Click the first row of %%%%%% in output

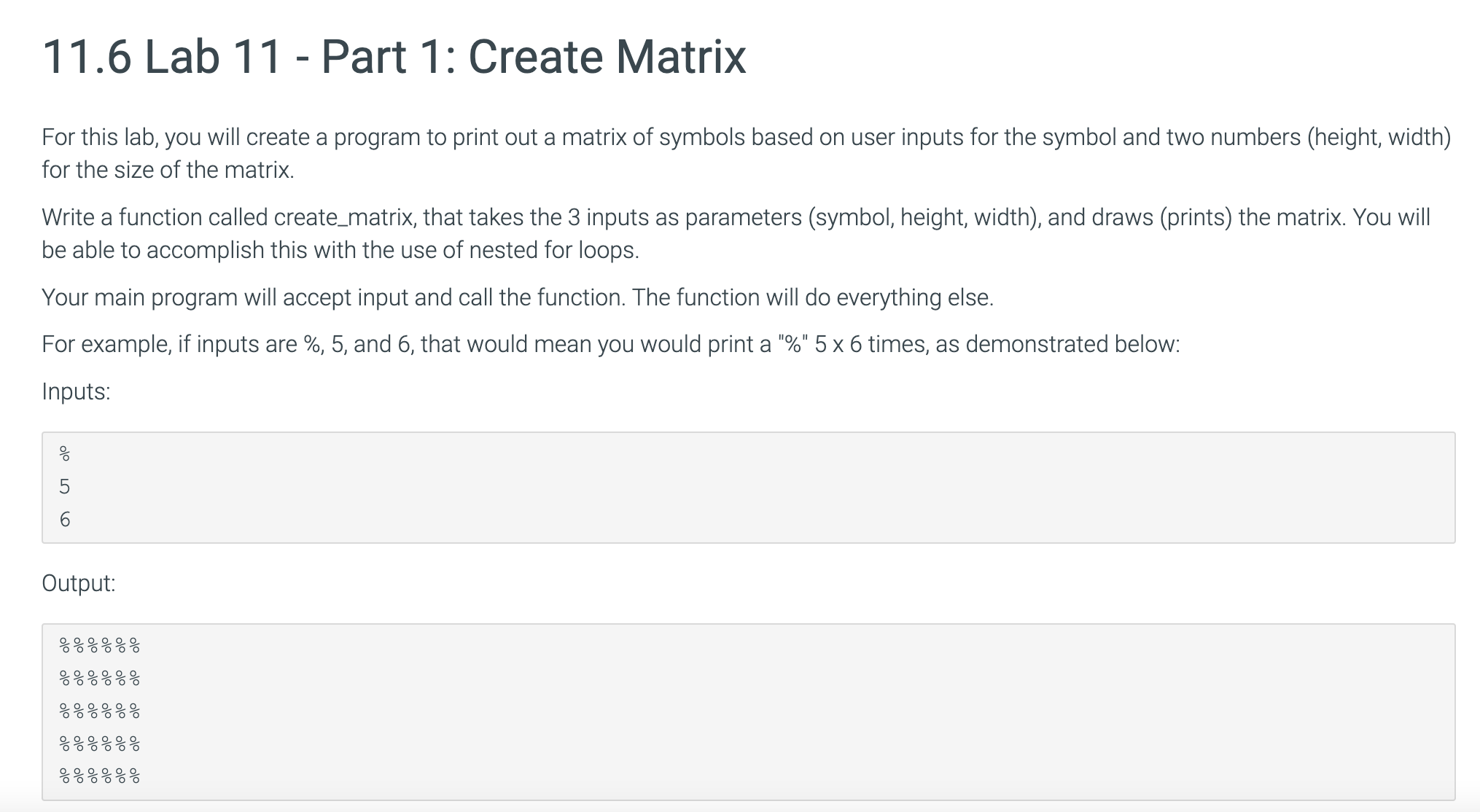tap(99, 645)
